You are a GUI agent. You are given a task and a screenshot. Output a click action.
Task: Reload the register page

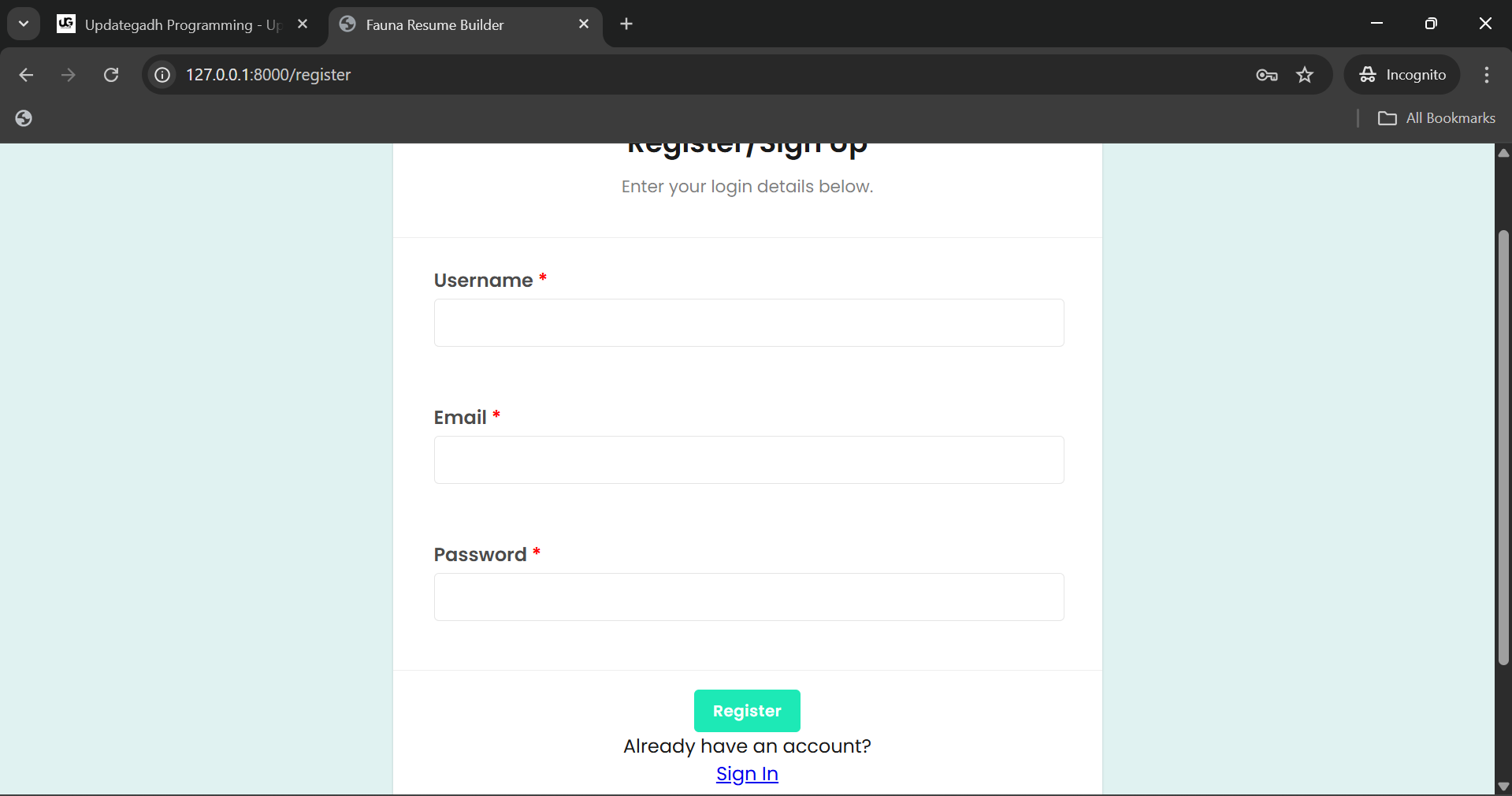111,75
